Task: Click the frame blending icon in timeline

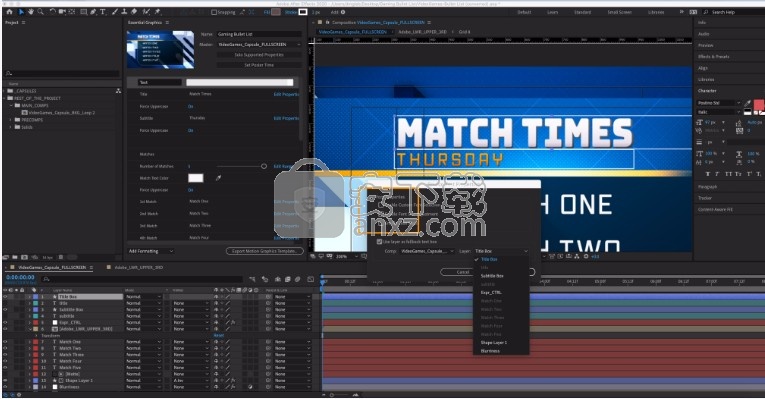Action: point(287,279)
